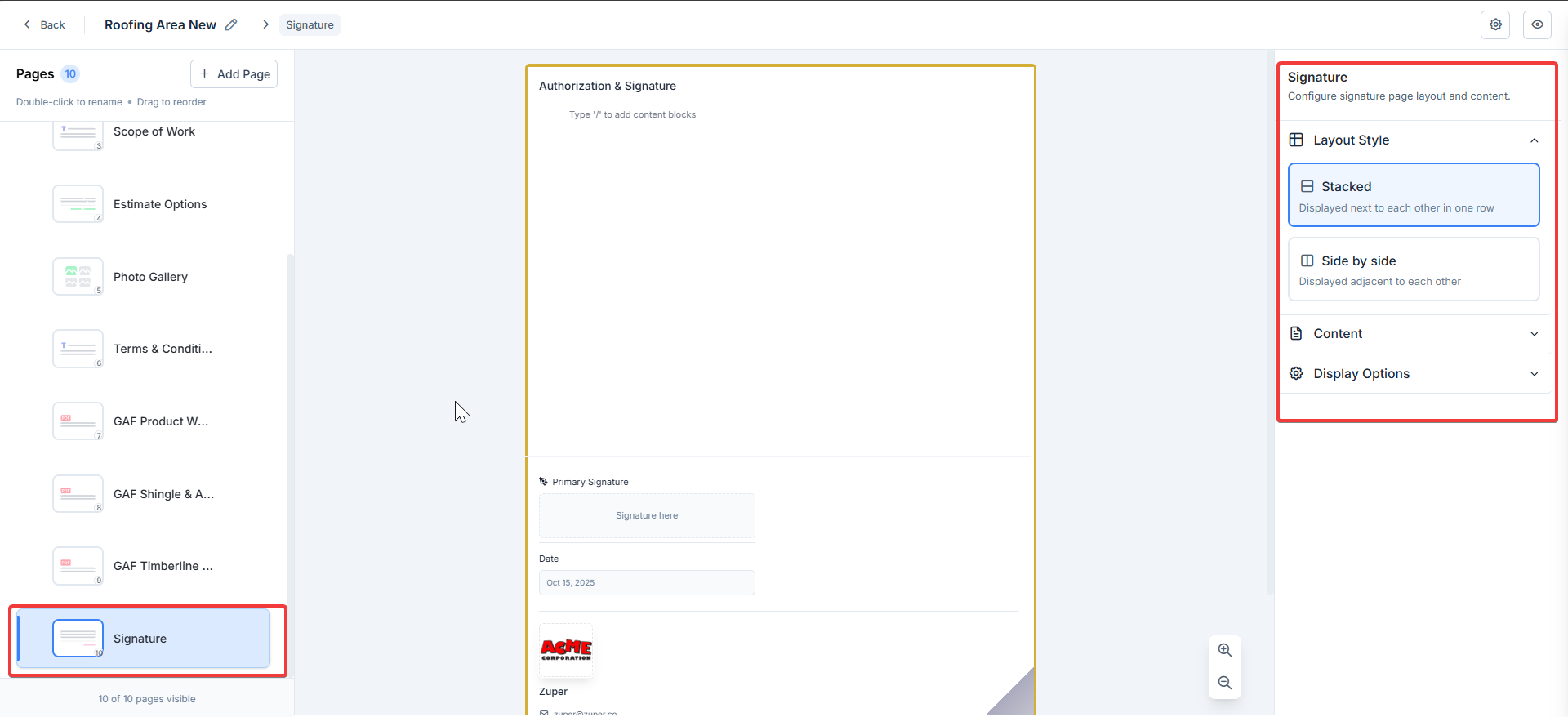Click the Terms & Conditions page thumbnail
1568x717 pixels.
[78, 349]
